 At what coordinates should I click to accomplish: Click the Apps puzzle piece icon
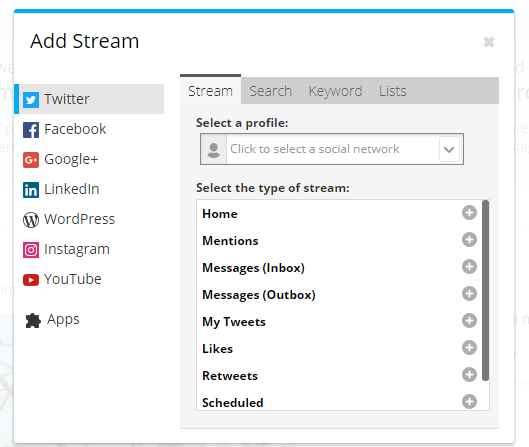pyautogui.click(x=33, y=320)
